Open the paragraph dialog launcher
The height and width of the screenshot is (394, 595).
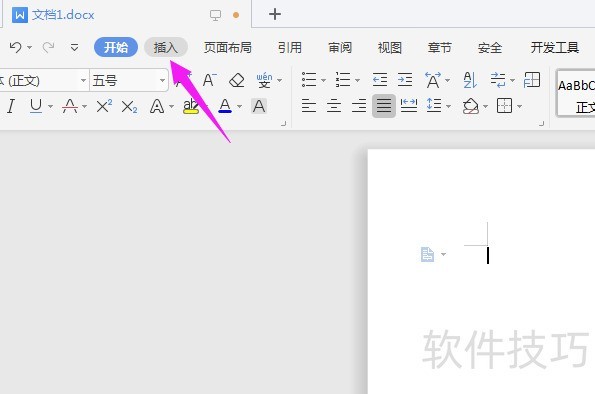pos(541,123)
